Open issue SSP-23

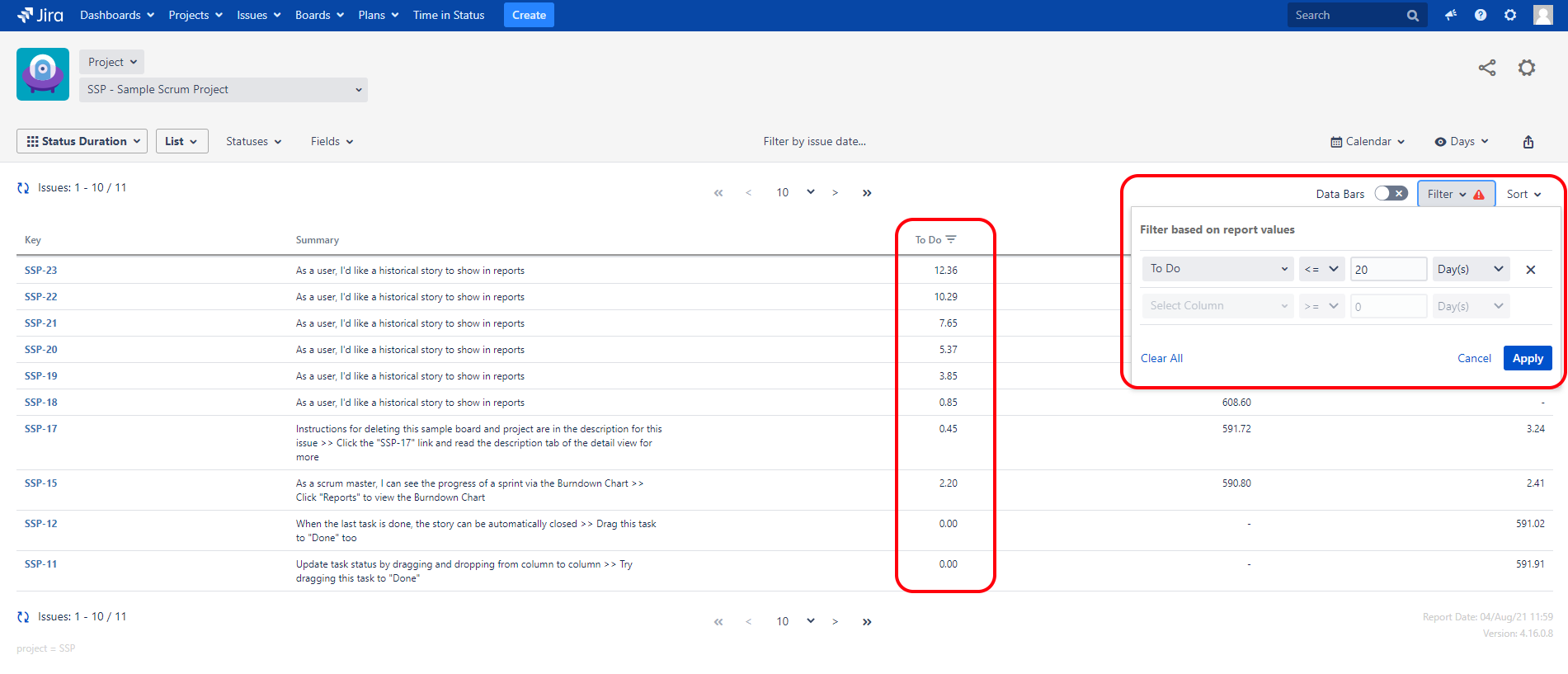41,271
